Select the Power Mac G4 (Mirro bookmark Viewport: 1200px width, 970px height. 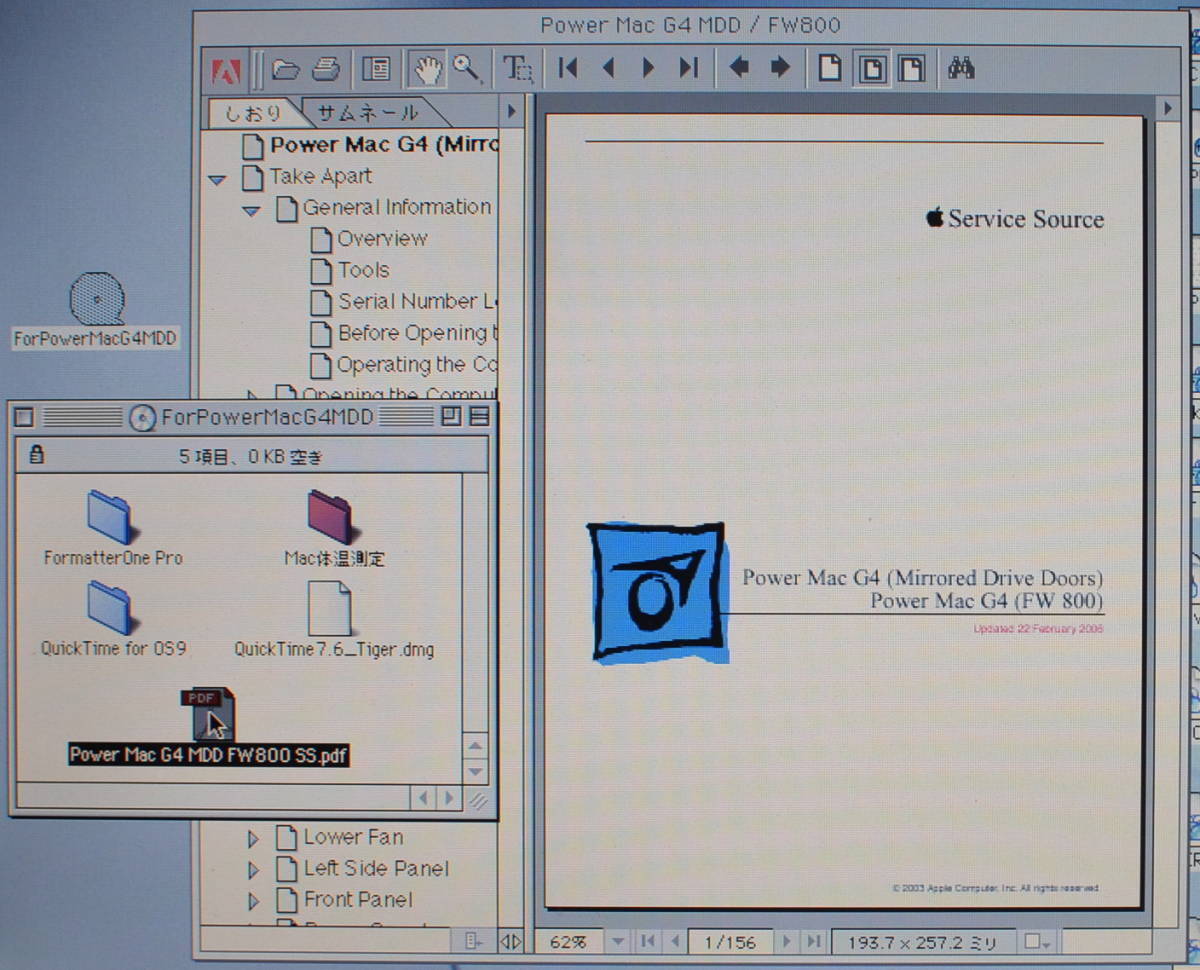click(x=382, y=145)
